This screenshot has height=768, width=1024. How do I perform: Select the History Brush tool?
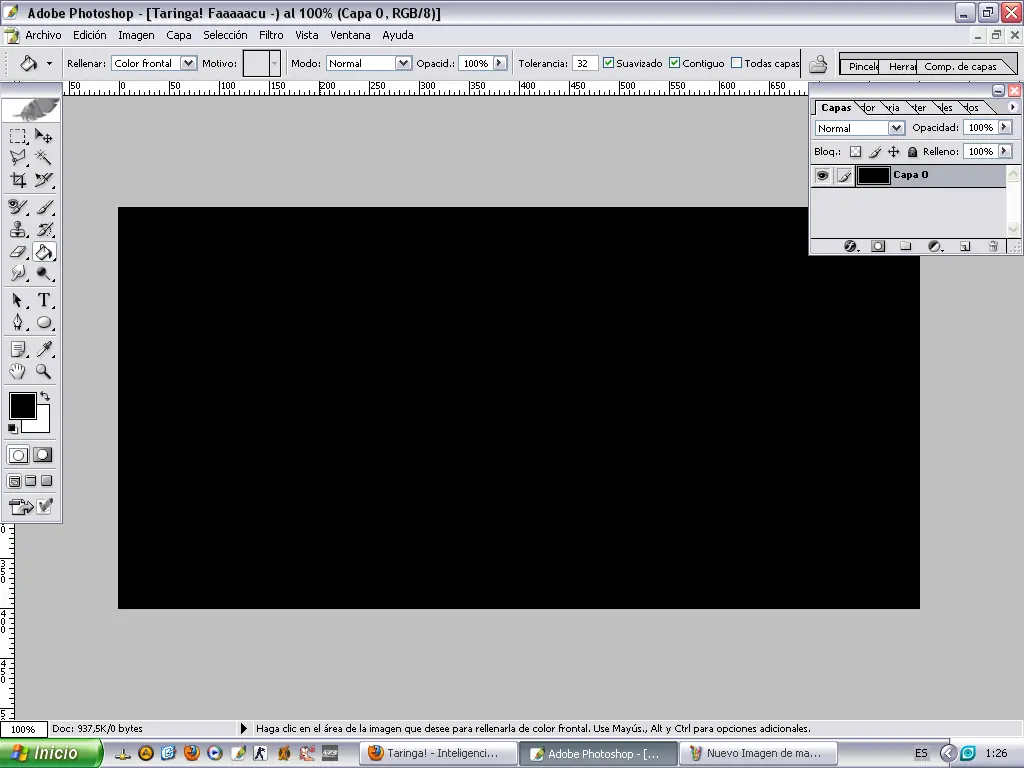coord(44,229)
